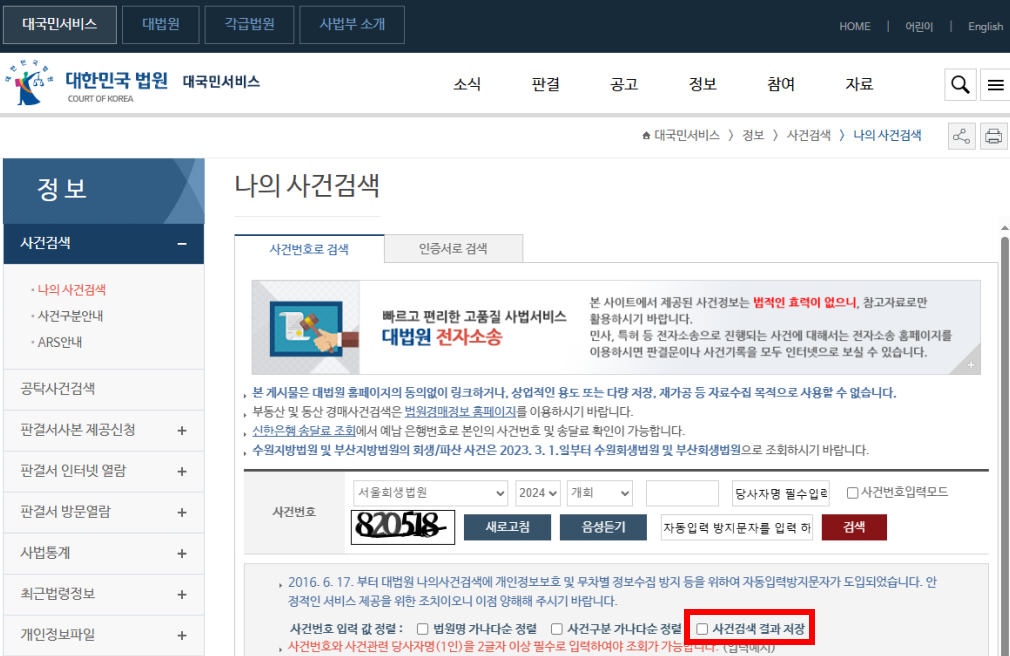1010x656 pixels.
Task: Click 대국민서비스 breadcrumb link
Action: coord(687,135)
